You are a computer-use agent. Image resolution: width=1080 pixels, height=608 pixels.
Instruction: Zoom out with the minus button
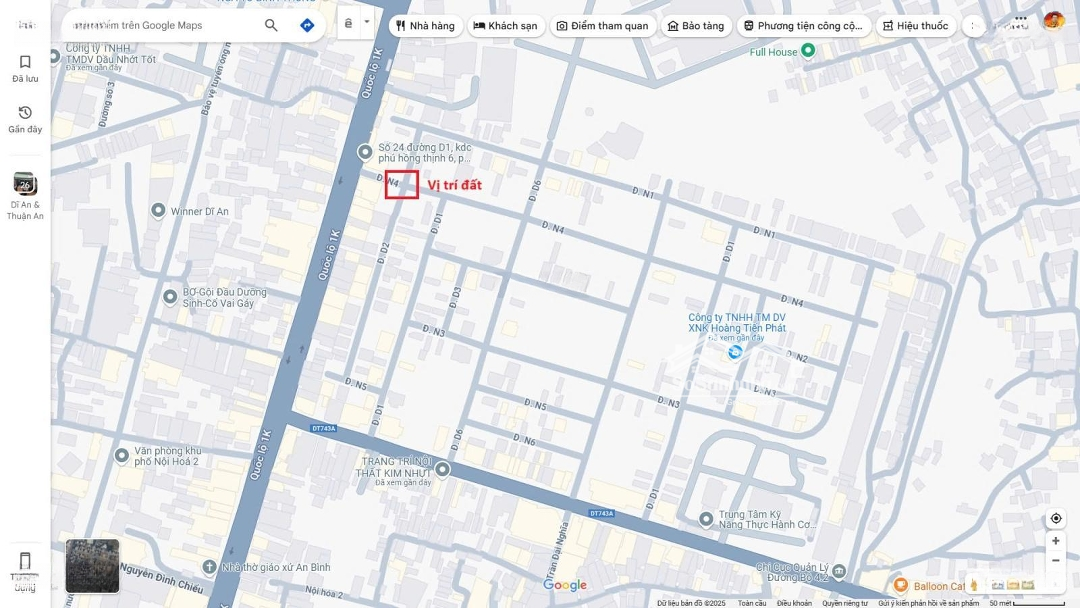[1055, 560]
